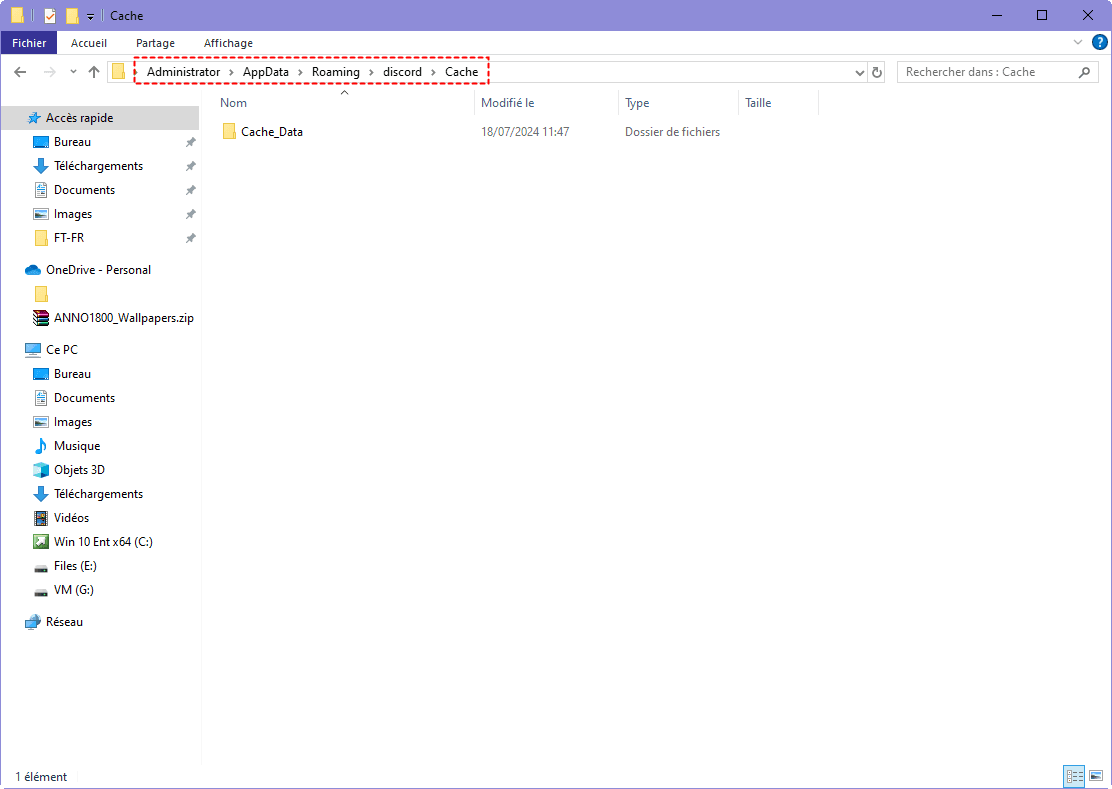Switch to the Affichage tab
The height and width of the screenshot is (789, 1112).
(x=227, y=42)
